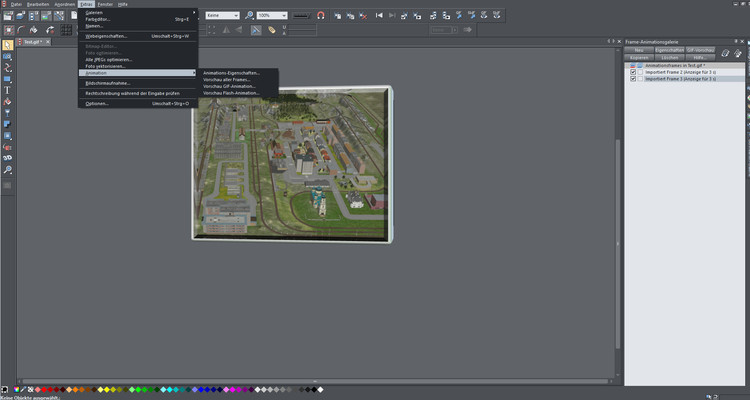
Task: Choose Alle JPEGs optimieren...
Action: pos(138,59)
